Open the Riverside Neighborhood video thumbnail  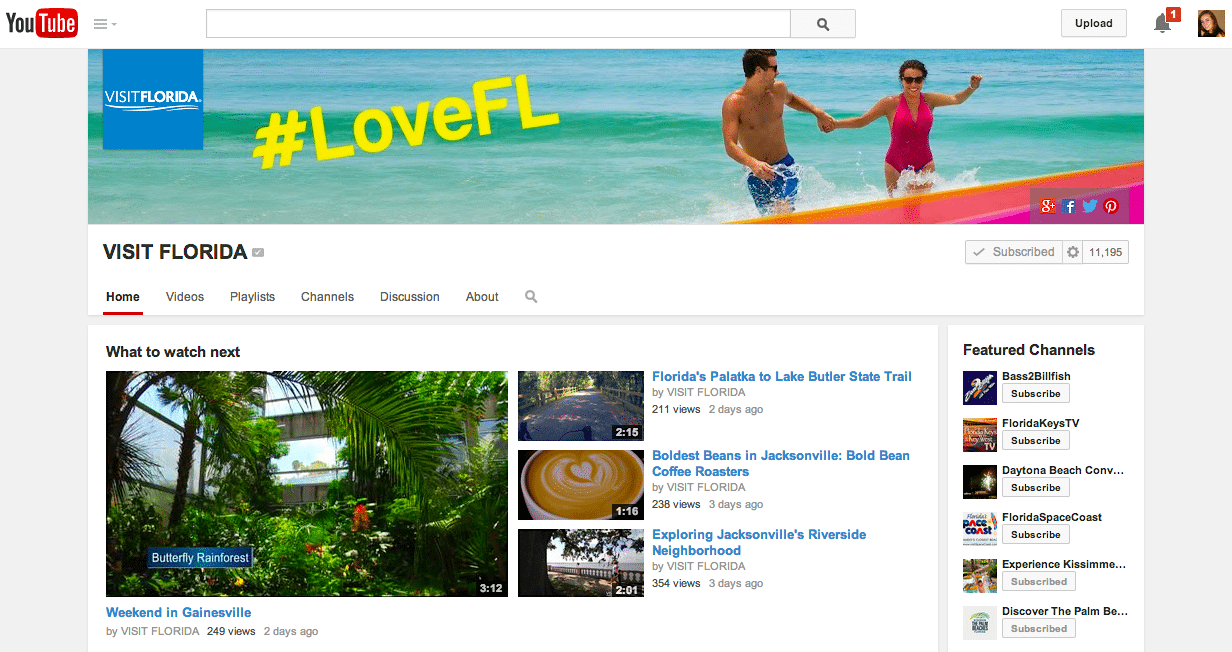581,563
